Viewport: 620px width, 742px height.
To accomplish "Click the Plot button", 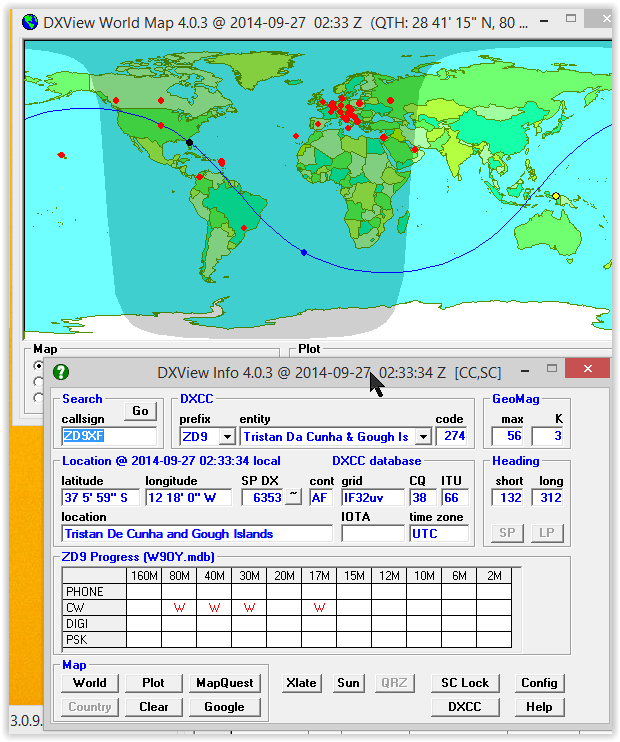I will [154, 683].
